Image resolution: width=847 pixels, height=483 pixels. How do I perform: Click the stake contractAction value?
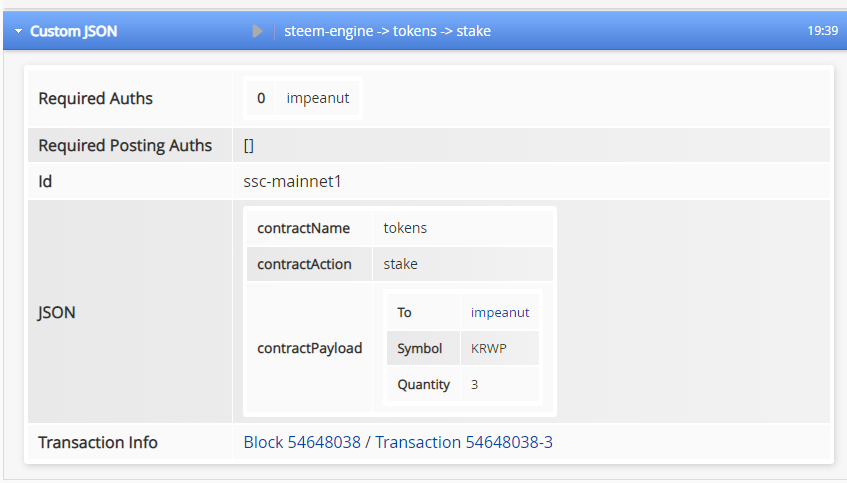point(400,264)
